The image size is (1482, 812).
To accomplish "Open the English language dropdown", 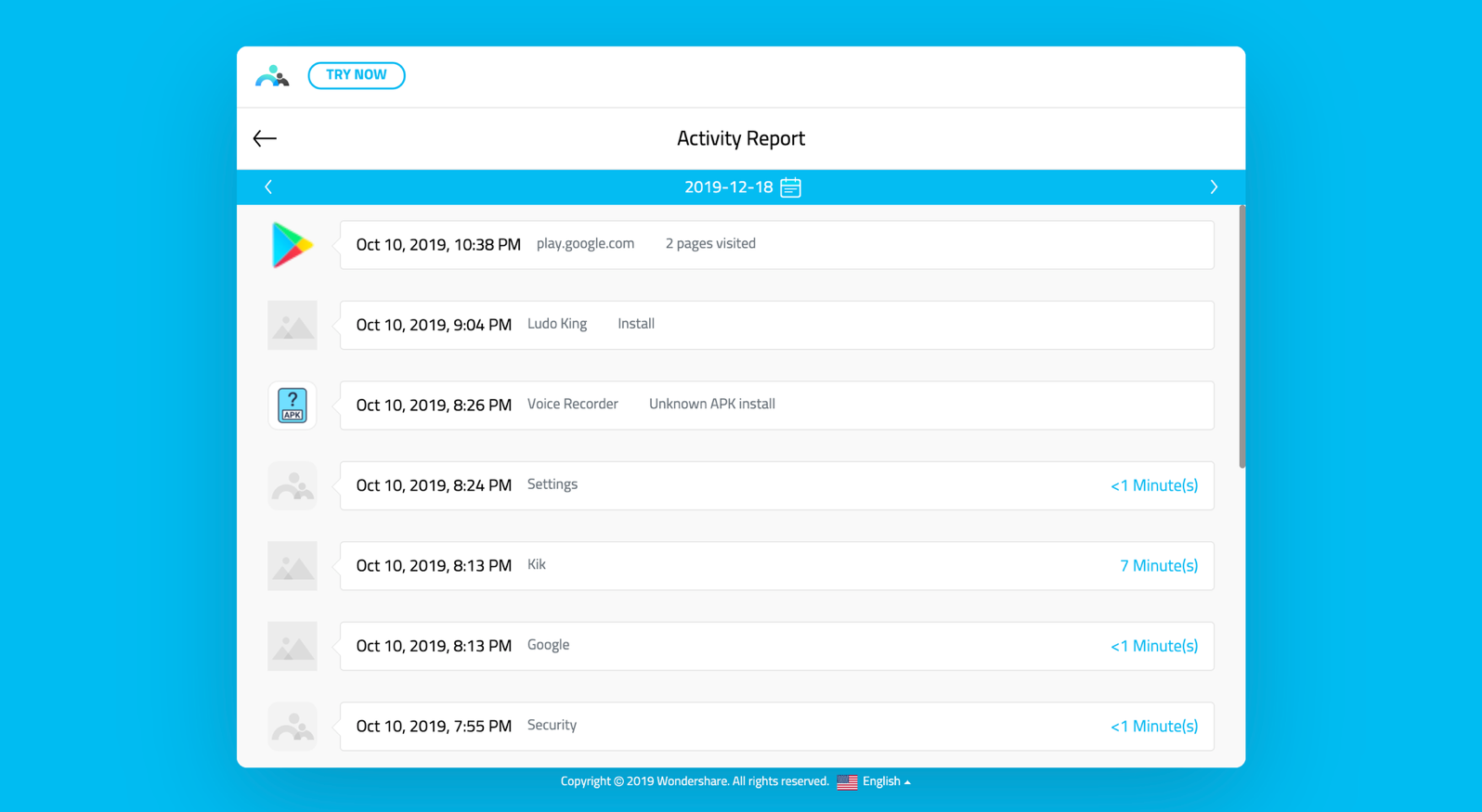I will point(887,781).
